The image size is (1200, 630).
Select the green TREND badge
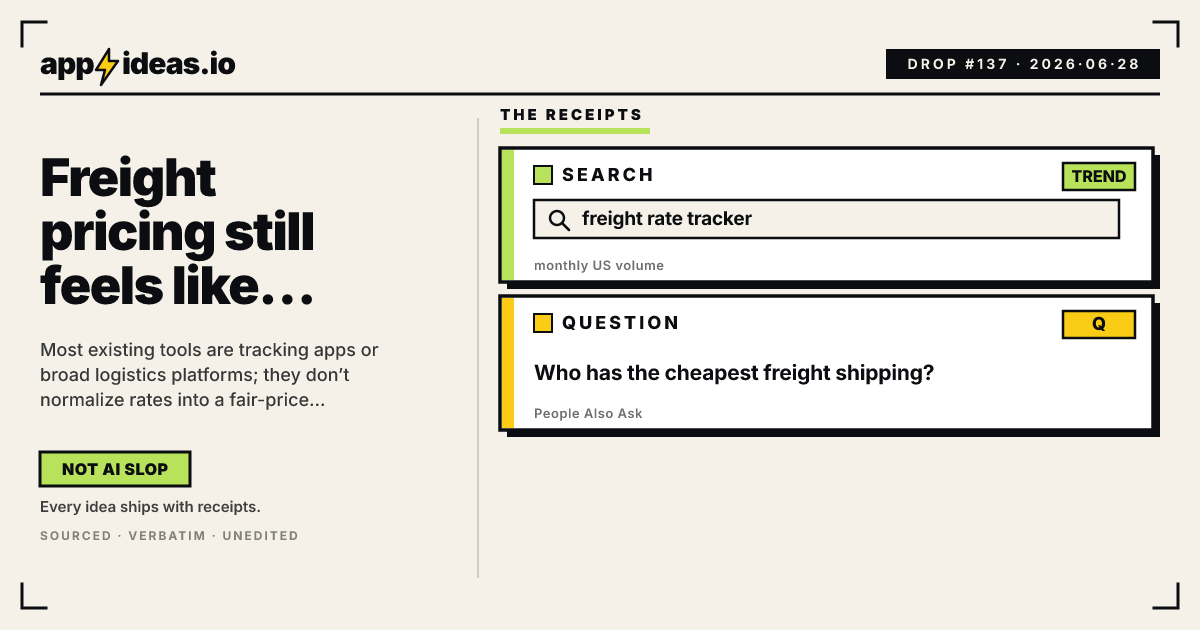coord(1098,176)
